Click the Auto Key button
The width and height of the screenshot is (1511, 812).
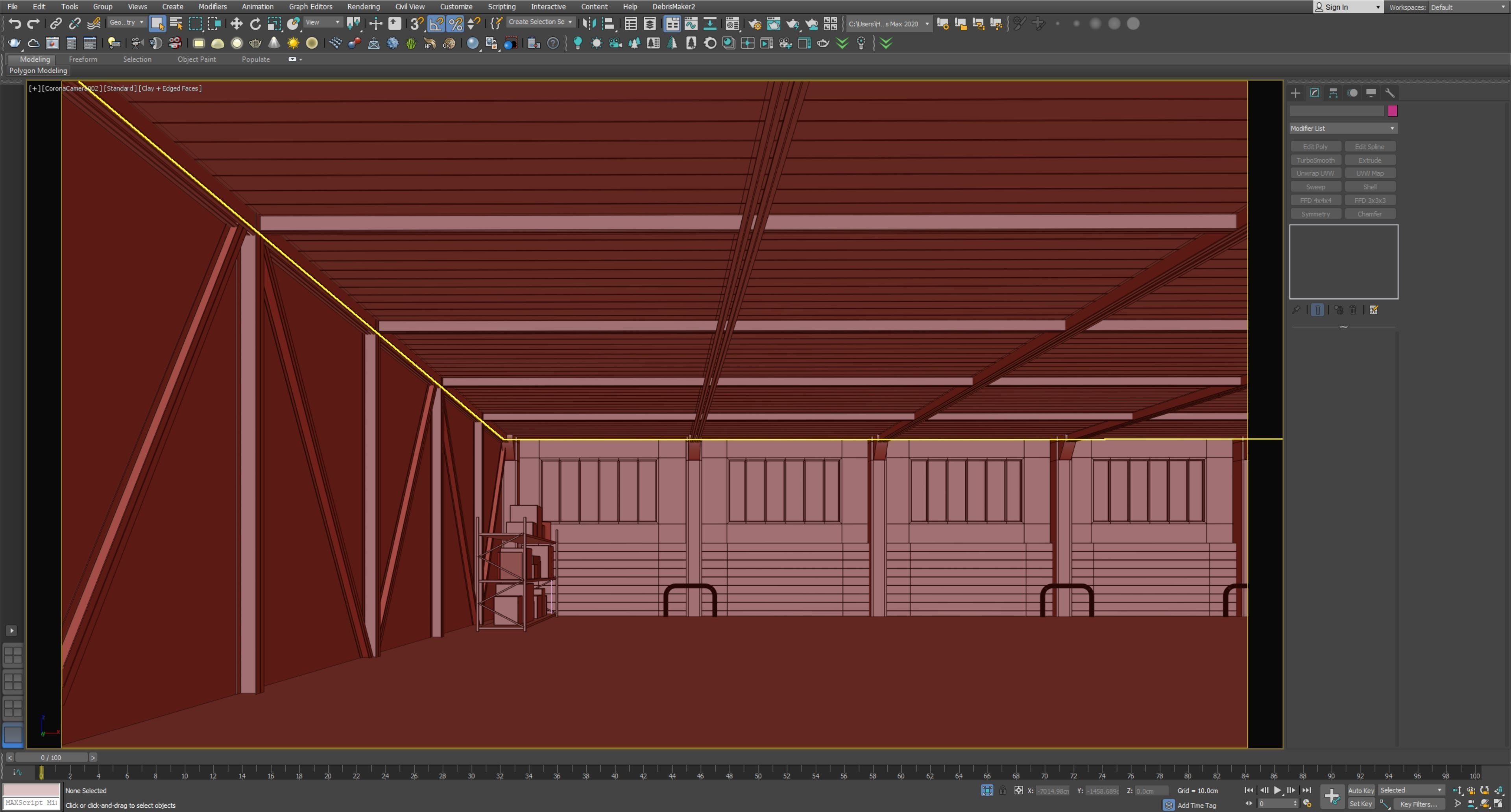click(x=1361, y=790)
